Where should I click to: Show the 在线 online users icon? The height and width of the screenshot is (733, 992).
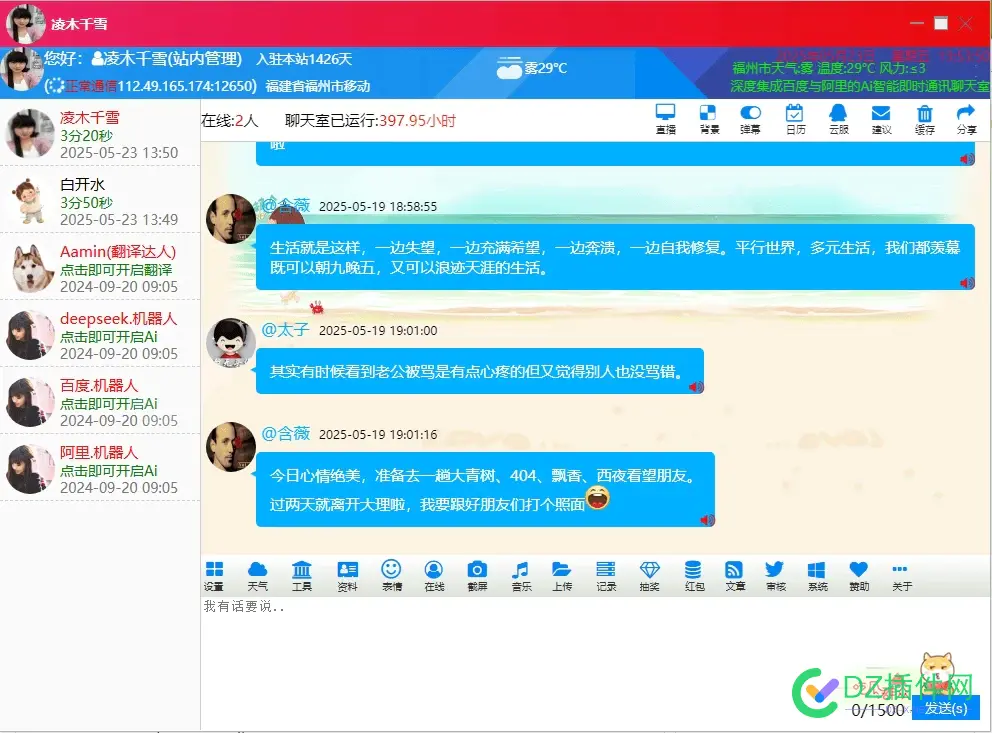(434, 576)
